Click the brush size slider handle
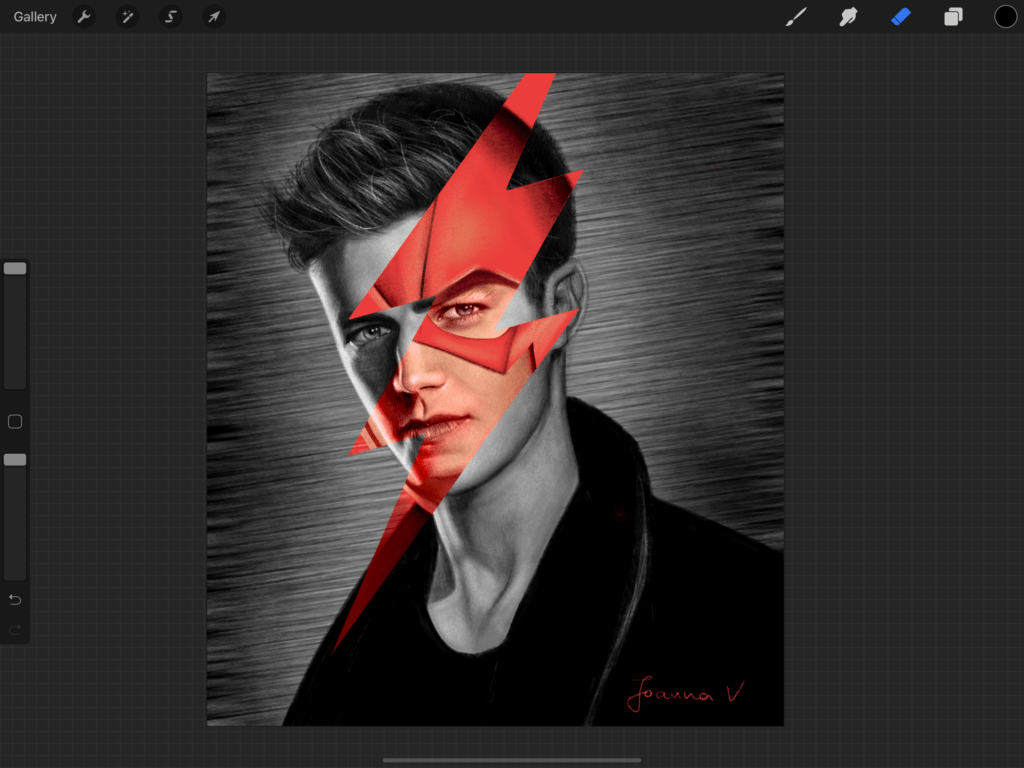Screen dimensions: 1024x768 (x=15, y=268)
